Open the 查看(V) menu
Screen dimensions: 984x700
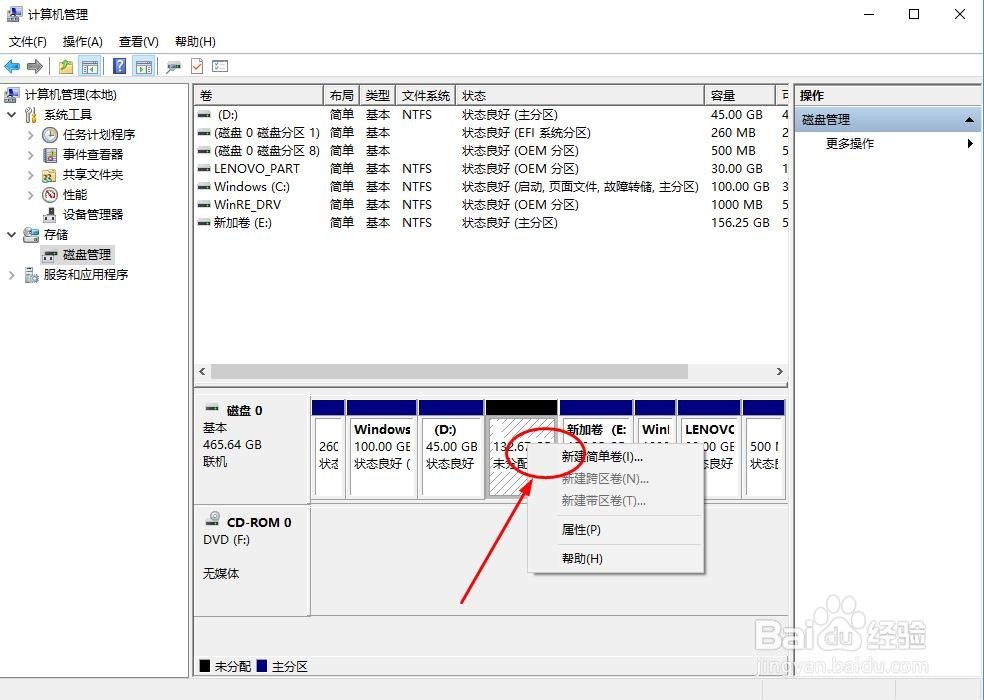[x=139, y=41]
